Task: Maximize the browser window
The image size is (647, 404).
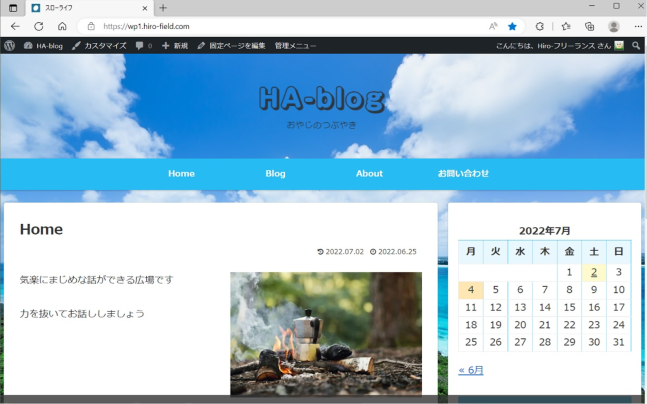Action: (616, 6)
